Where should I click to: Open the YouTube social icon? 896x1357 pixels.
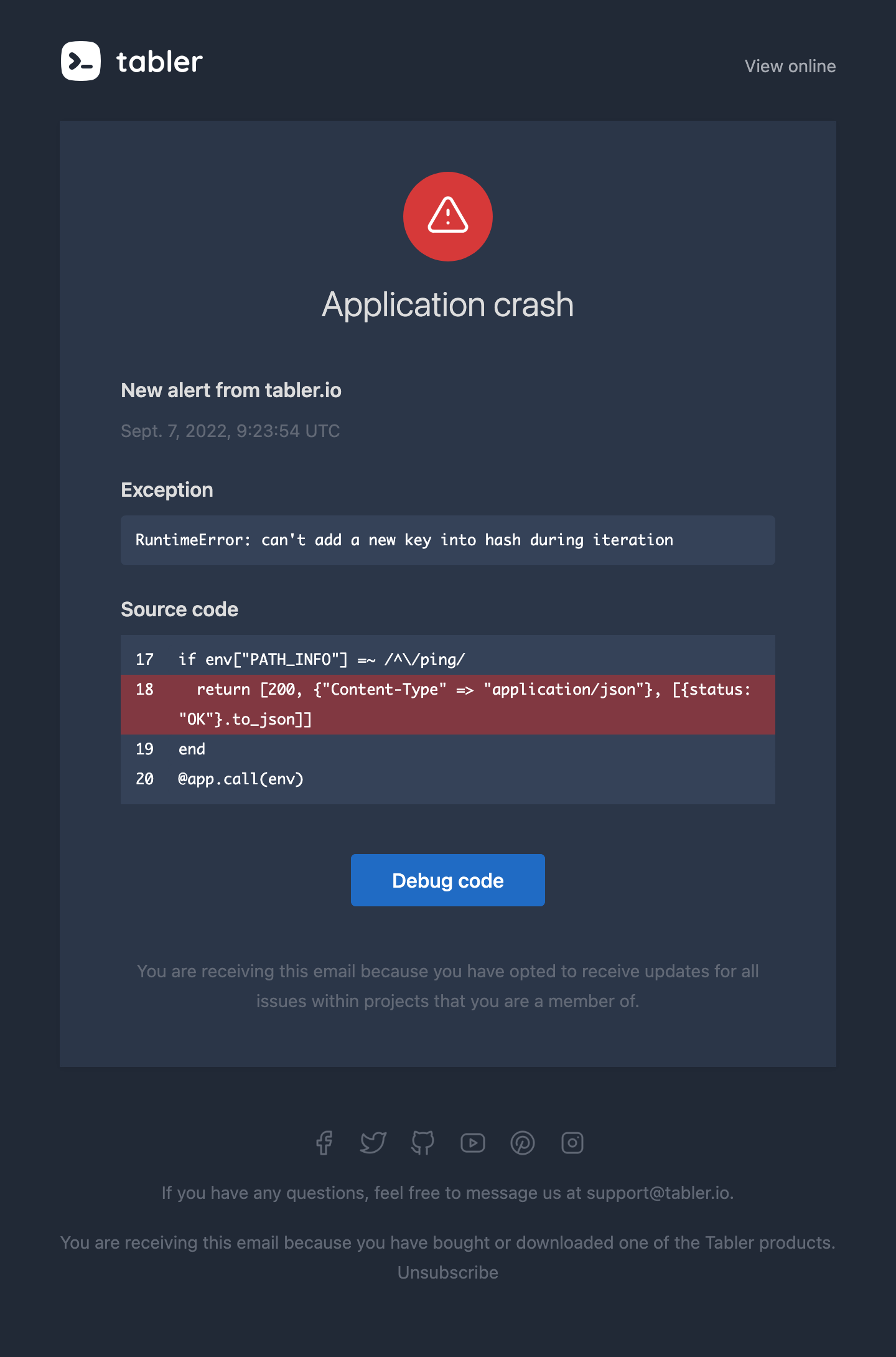pos(473,1143)
